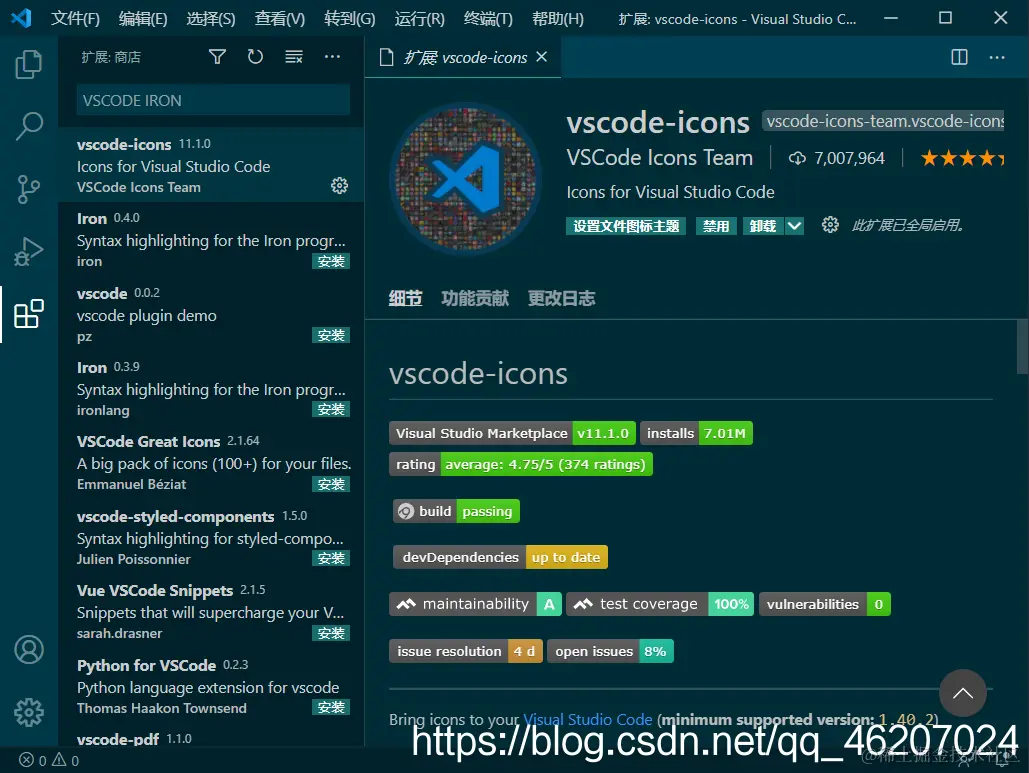Install the Iron 0.4.0 extension
The width and height of the screenshot is (1029, 773).
point(331,261)
